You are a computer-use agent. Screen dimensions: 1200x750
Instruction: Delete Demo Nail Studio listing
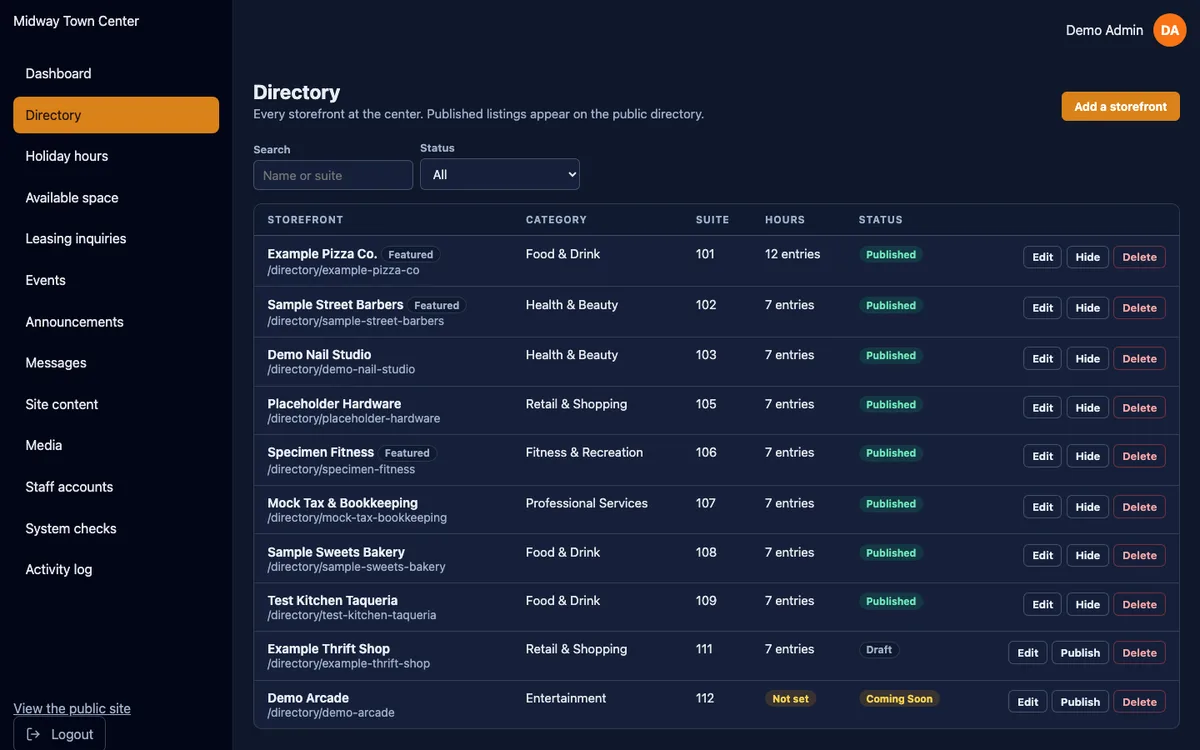pyautogui.click(x=1139, y=358)
